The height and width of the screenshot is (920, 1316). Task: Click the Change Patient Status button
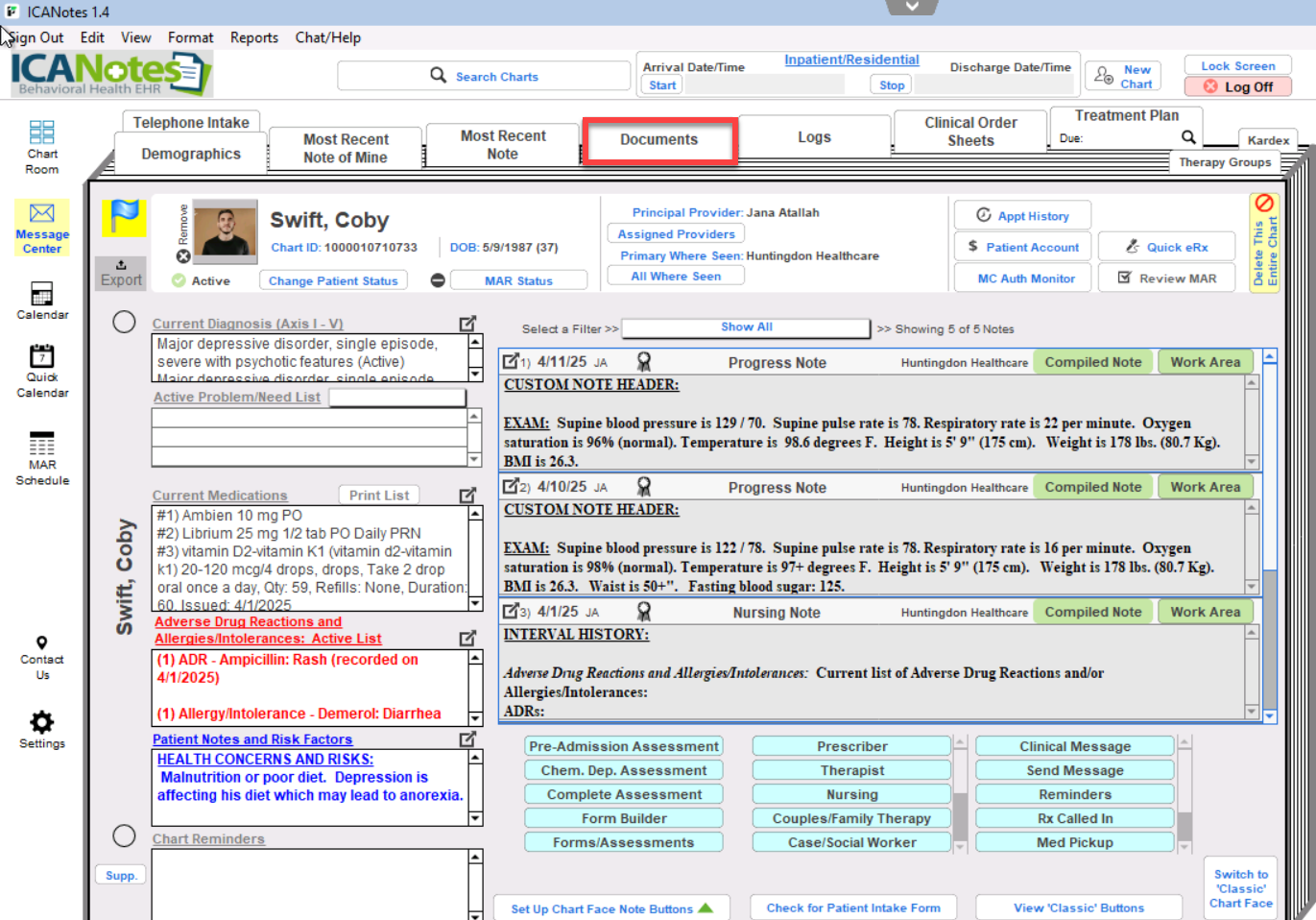tap(332, 280)
